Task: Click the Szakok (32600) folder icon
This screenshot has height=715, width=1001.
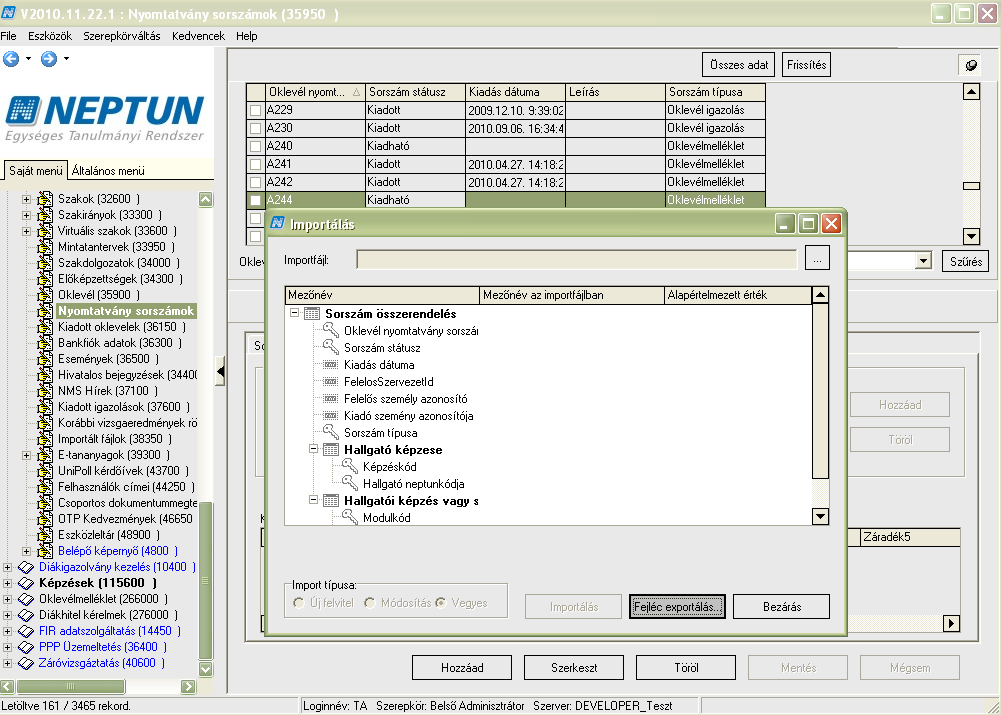Action: [45, 199]
